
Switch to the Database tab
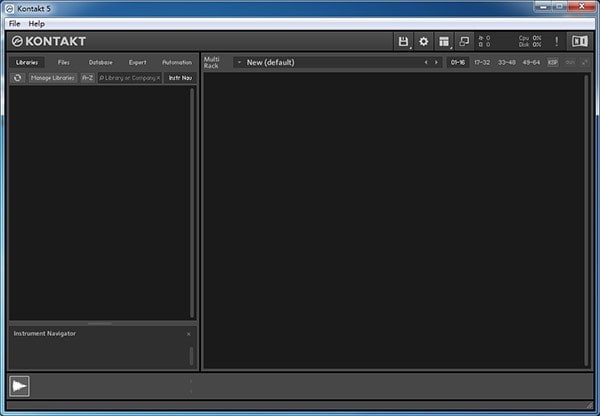click(x=101, y=62)
